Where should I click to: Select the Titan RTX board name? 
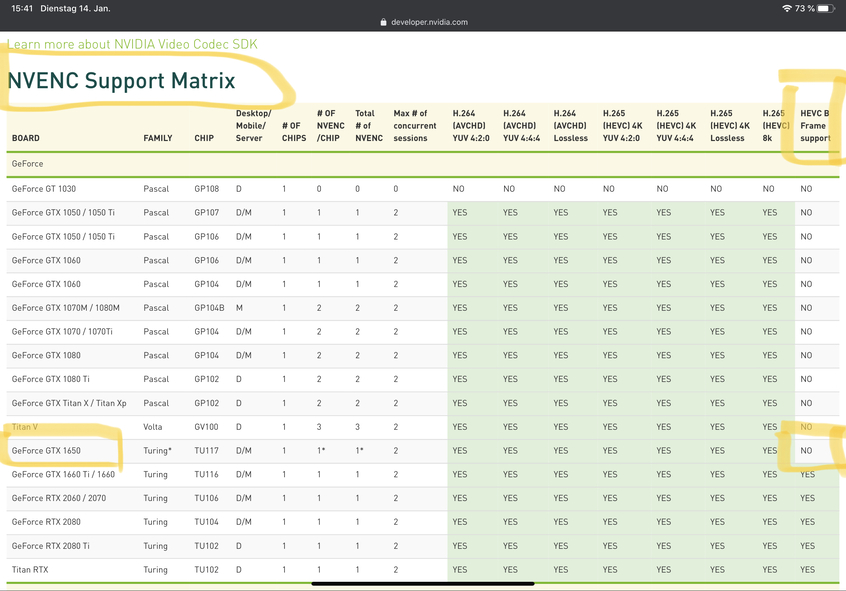(x=30, y=569)
